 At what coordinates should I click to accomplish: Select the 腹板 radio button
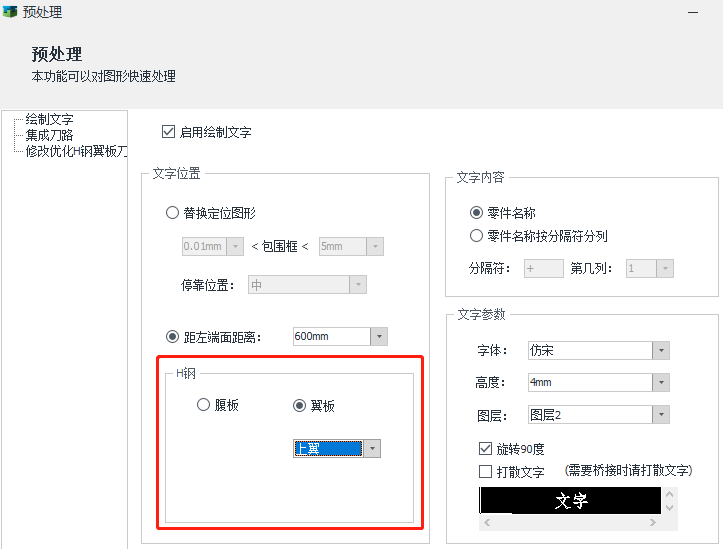point(204,405)
